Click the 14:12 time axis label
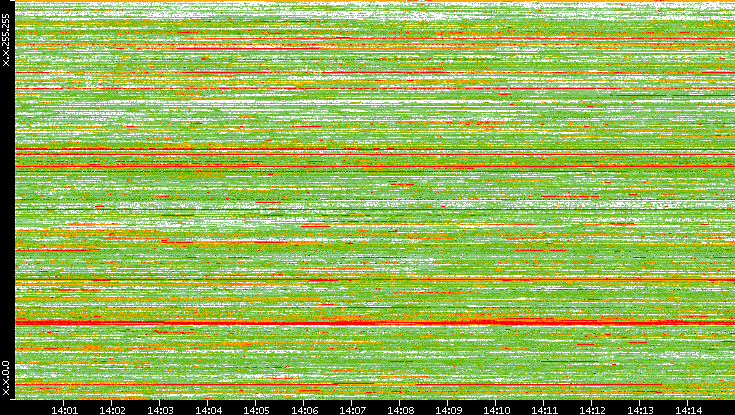 592,410
